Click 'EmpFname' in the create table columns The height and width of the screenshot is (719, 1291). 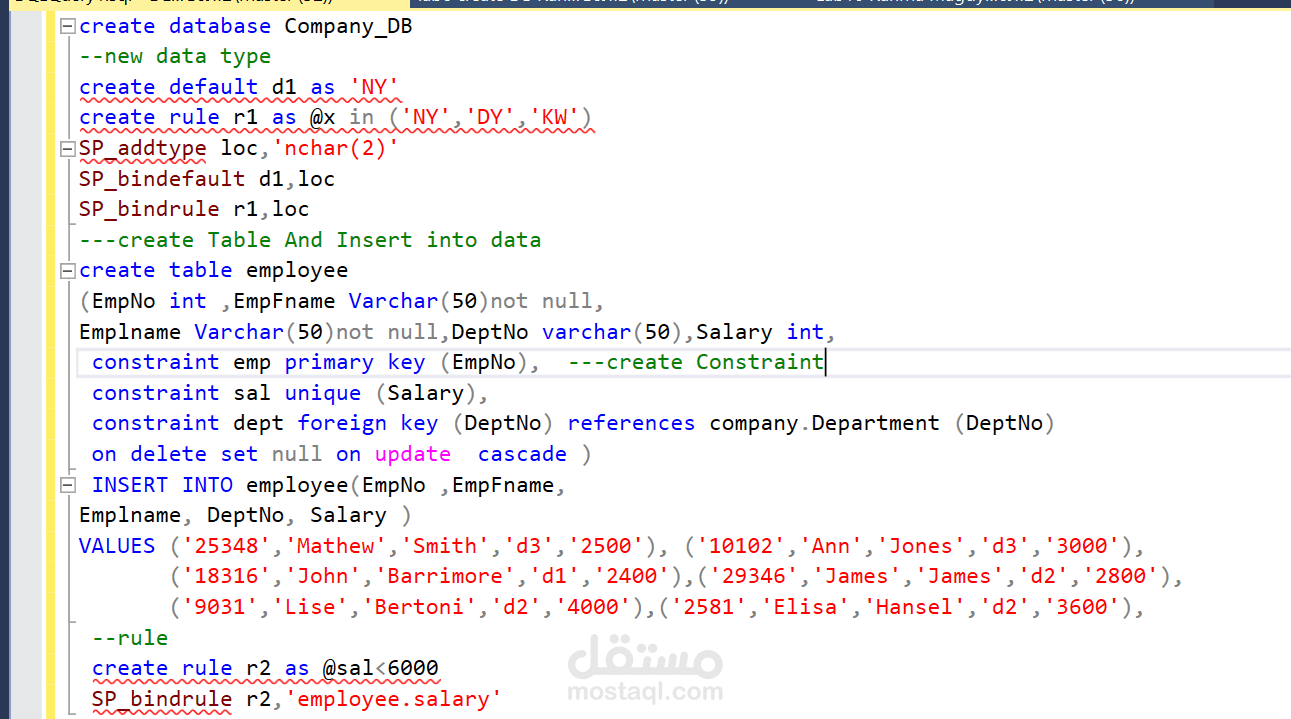pyautogui.click(x=284, y=301)
